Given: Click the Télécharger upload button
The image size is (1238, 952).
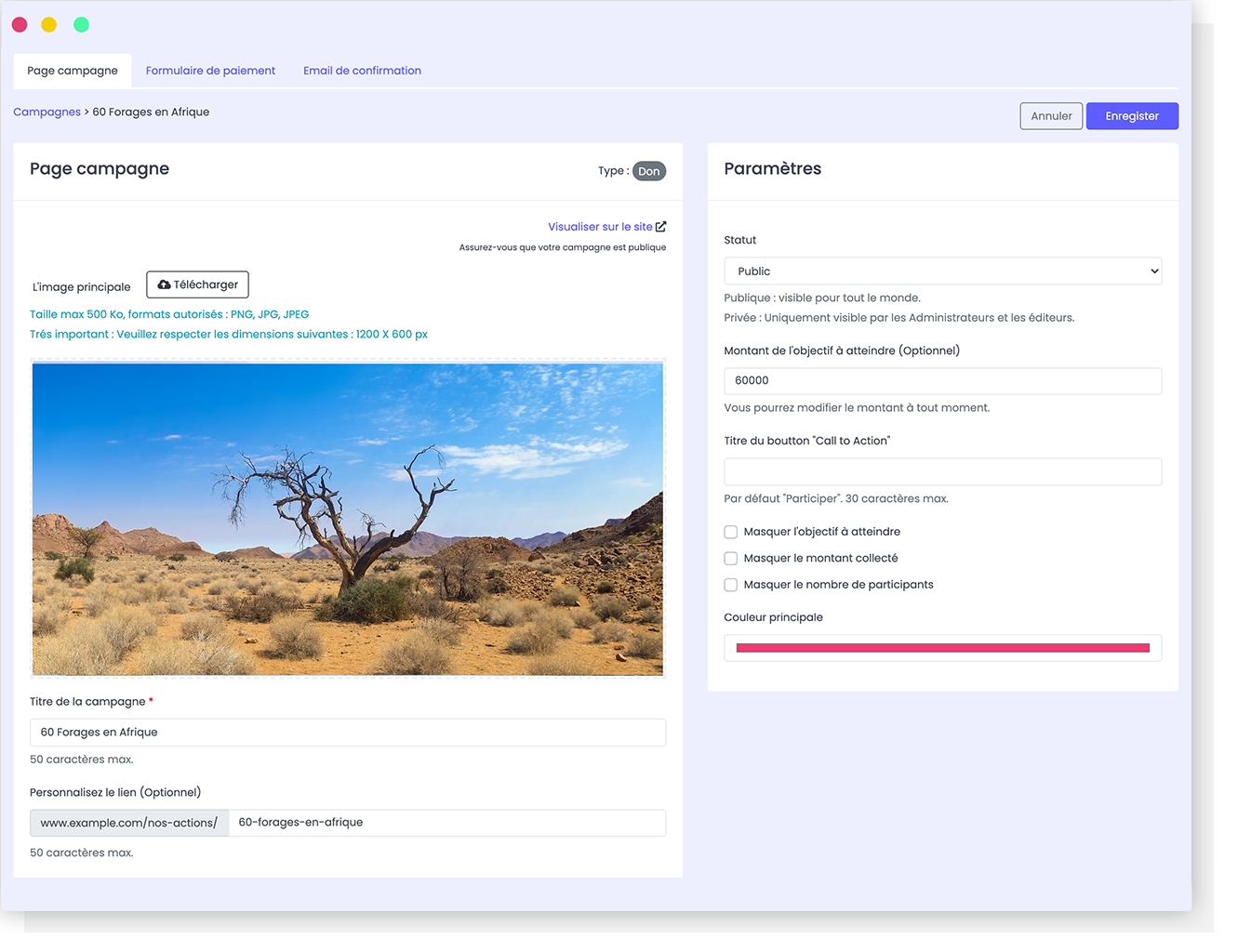Looking at the screenshot, I should click(x=197, y=284).
